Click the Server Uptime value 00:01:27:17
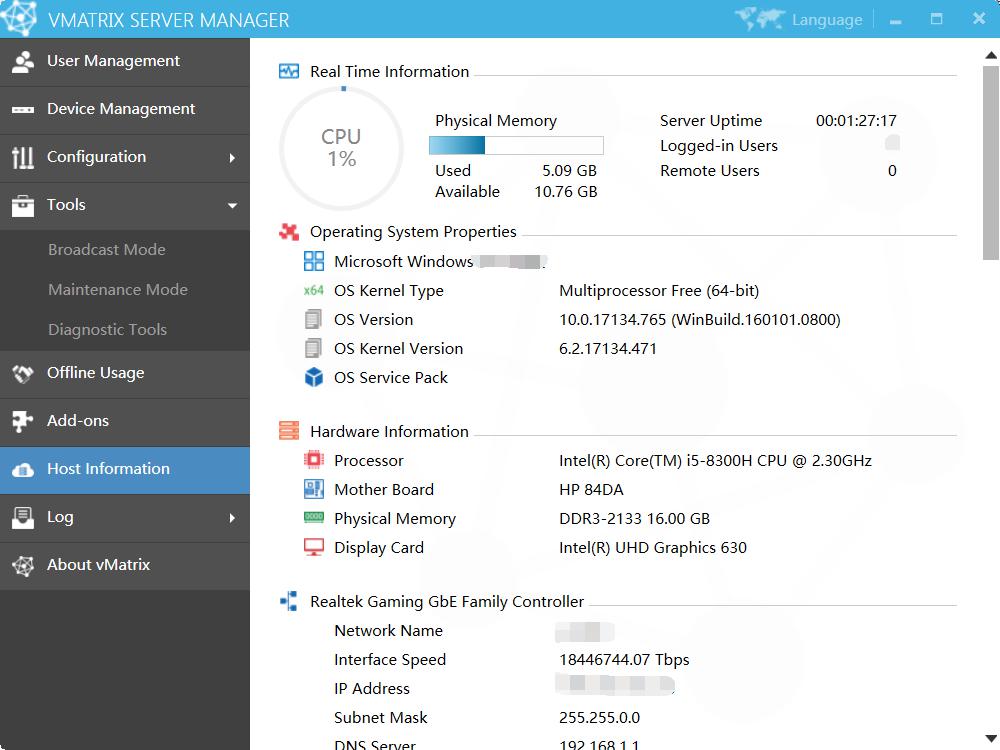1000x750 pixels. (856, 121)
